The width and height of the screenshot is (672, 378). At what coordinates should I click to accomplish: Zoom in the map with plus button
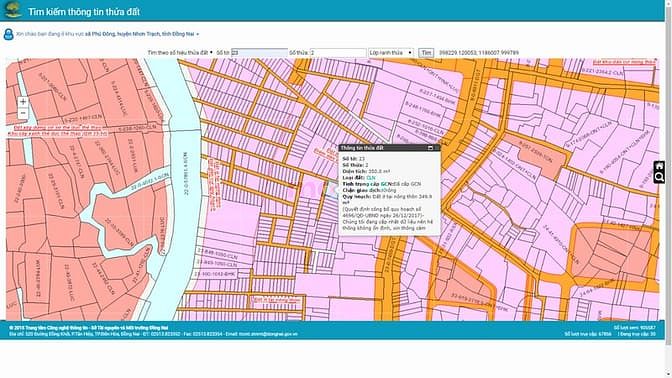pos(23,102)
